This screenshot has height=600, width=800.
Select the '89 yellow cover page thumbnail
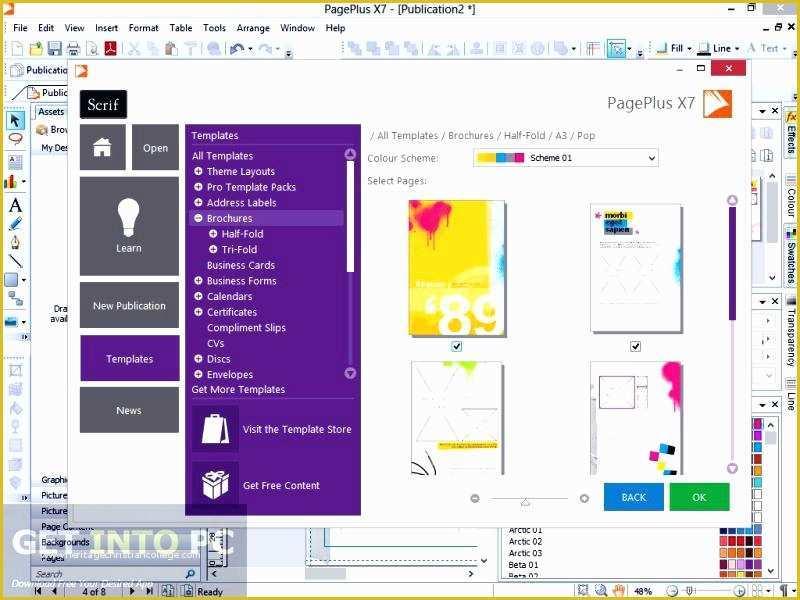pyautogui.click(x=457, y=268)
